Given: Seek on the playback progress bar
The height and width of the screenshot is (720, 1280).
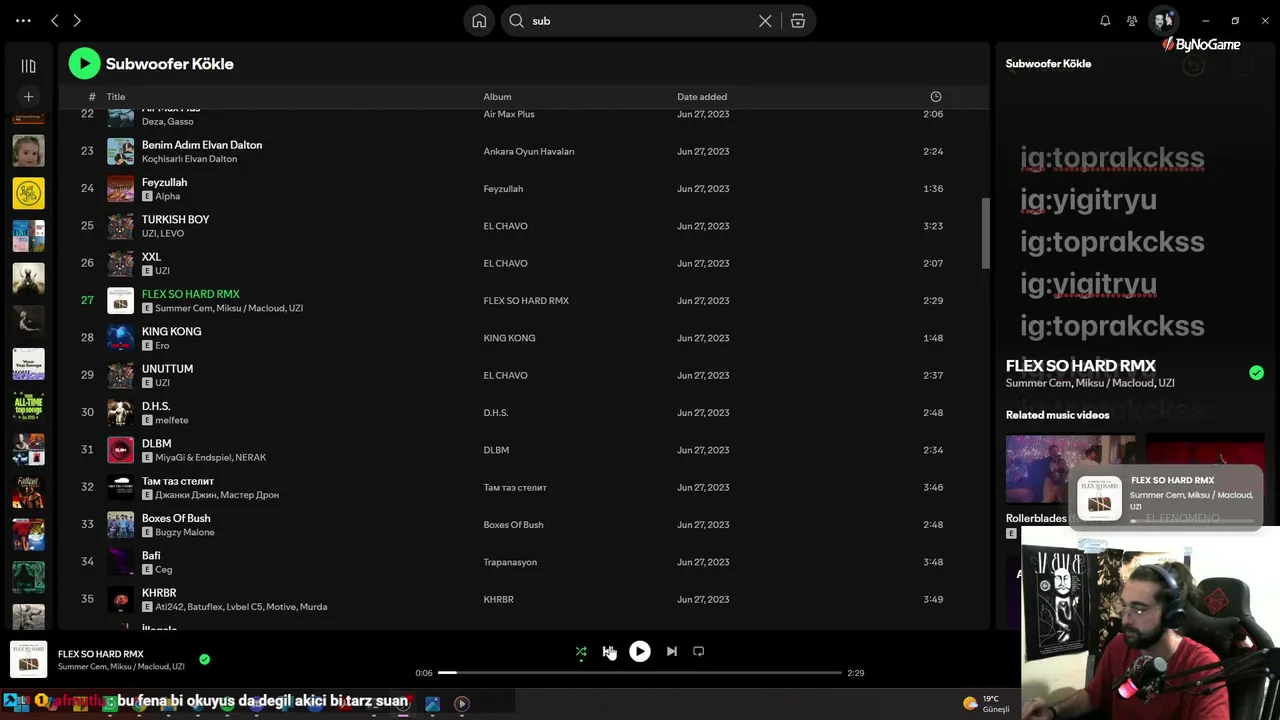Looking at the screenshot, I should (640, 673).
